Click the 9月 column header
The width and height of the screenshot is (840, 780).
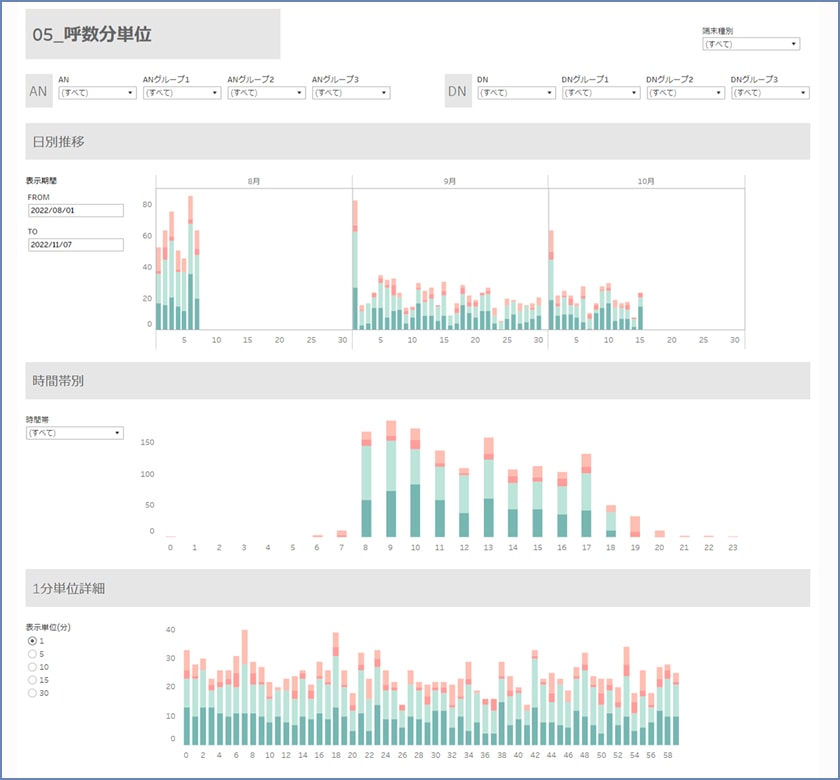click(x=450, y=182)
